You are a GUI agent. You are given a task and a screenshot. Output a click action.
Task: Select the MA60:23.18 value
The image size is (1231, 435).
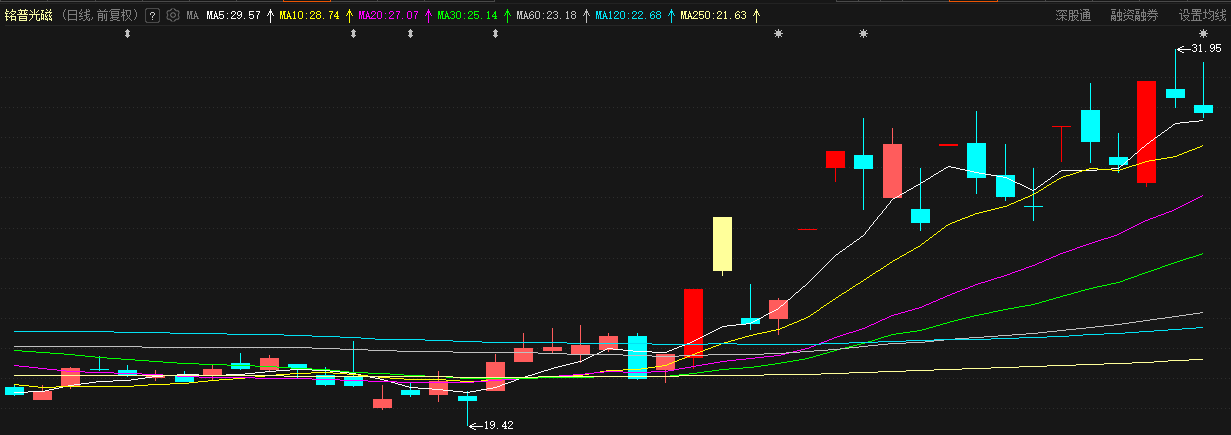546,16
